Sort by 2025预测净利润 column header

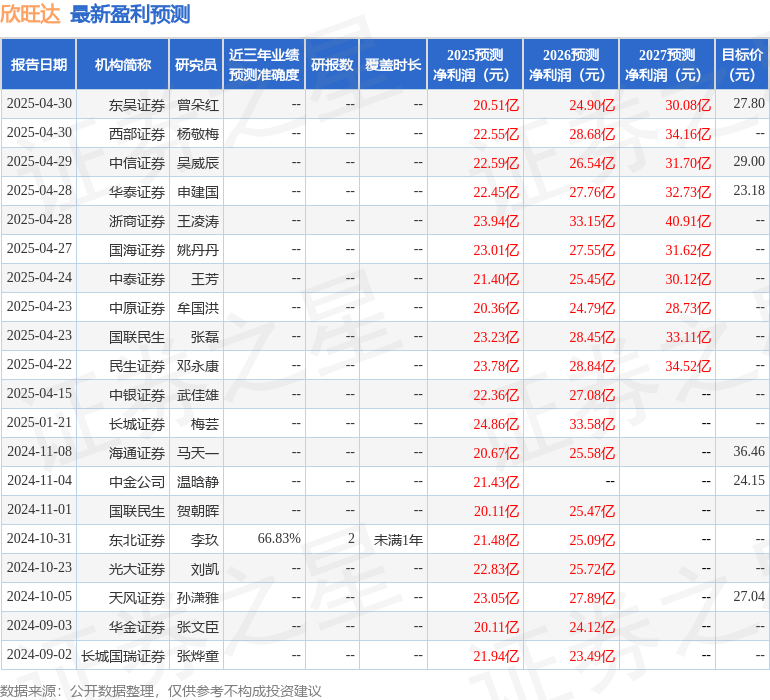[x=475, y=65]
